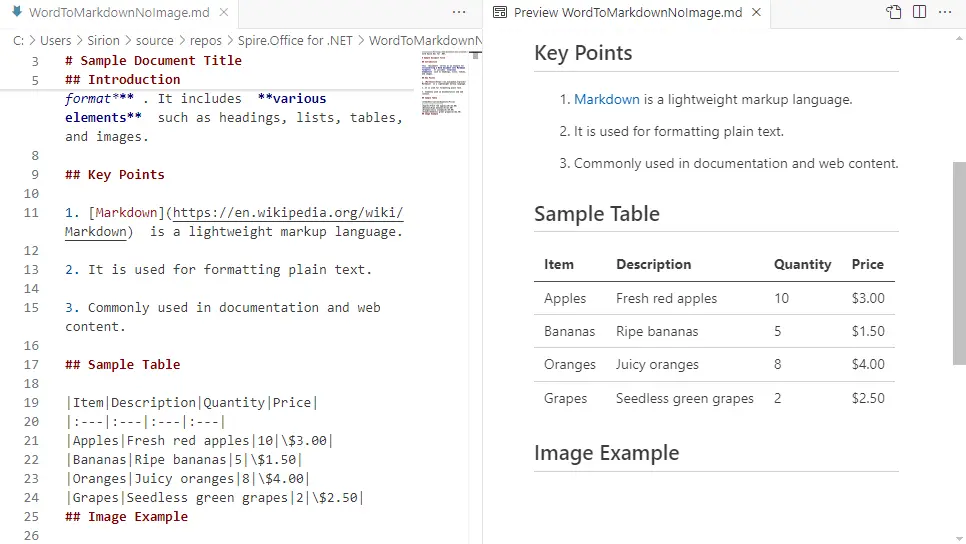Expand the Sirion breadcrumb folder
Screen dimensions: 966x544
pyautogui.click(x=103, y=41)
